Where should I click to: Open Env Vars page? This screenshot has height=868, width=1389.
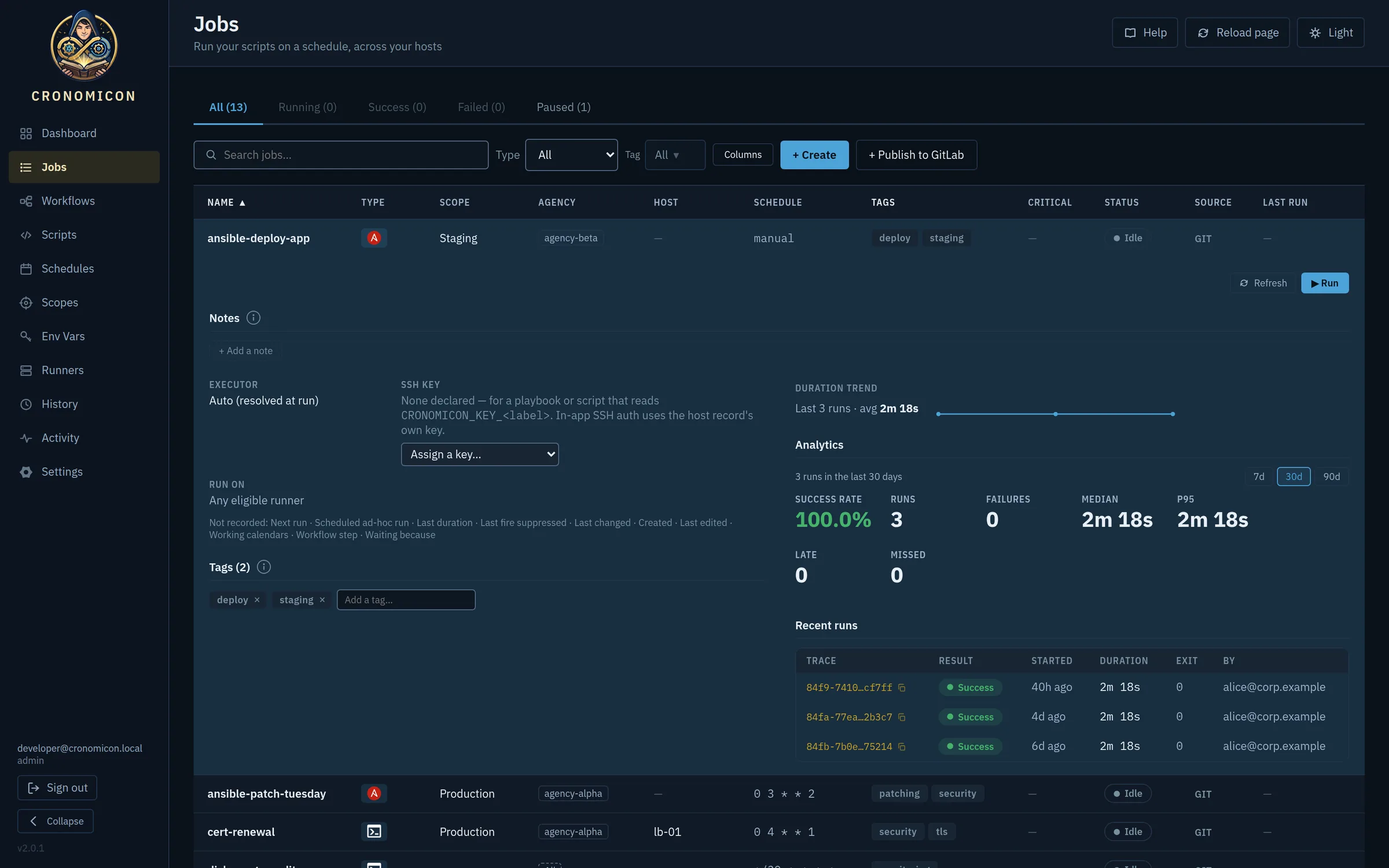tap(84, 336)
